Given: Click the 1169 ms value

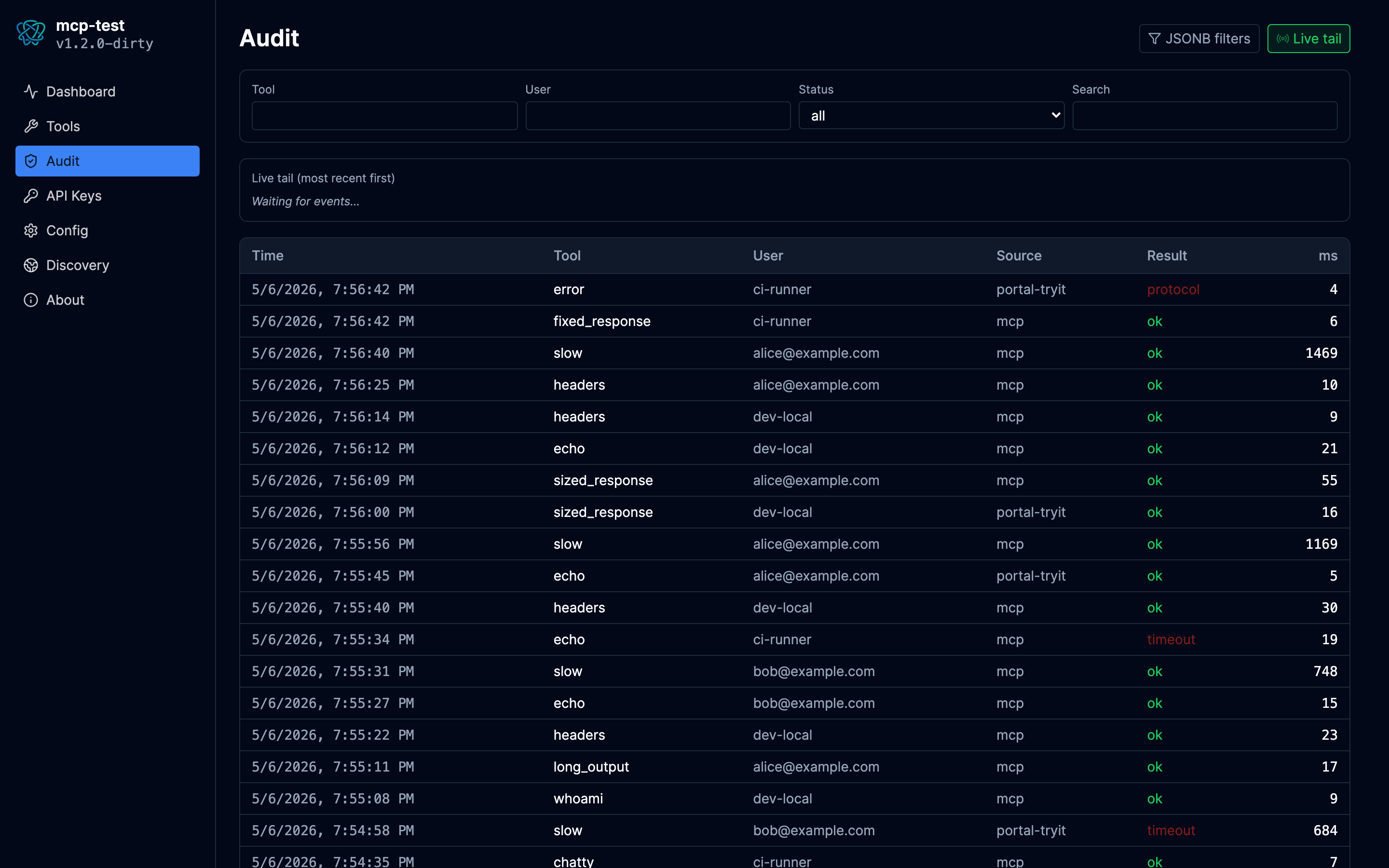Looking at the screenshot, I should [x=1321, y=544].
